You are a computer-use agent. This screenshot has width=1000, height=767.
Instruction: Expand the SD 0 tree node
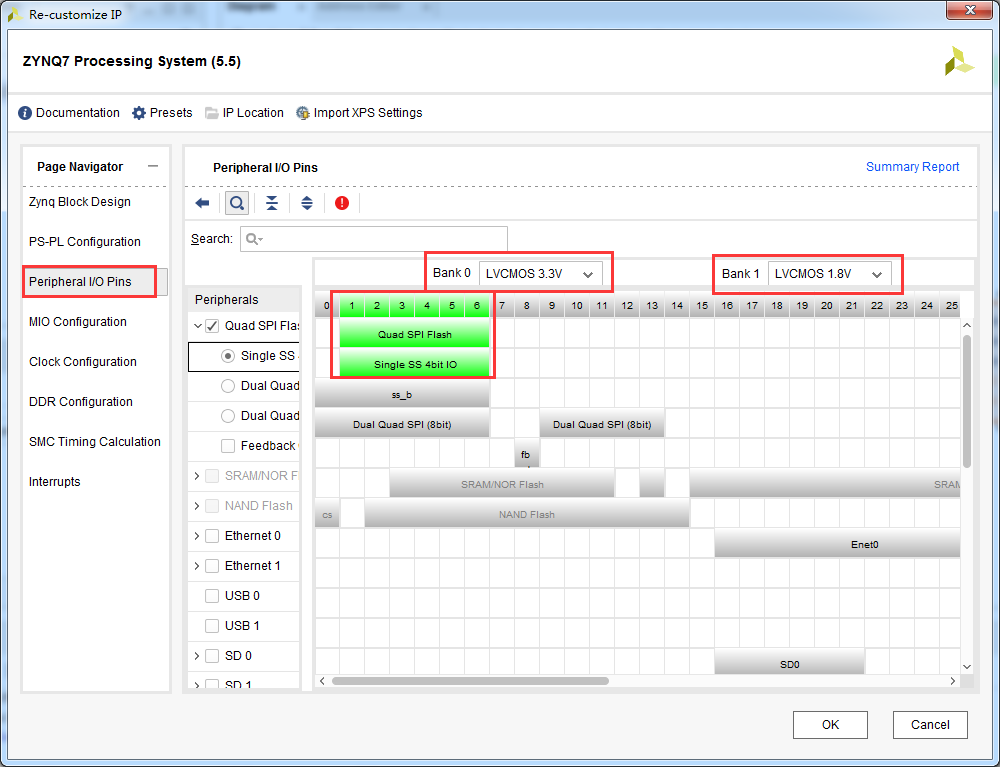point(196,655)
